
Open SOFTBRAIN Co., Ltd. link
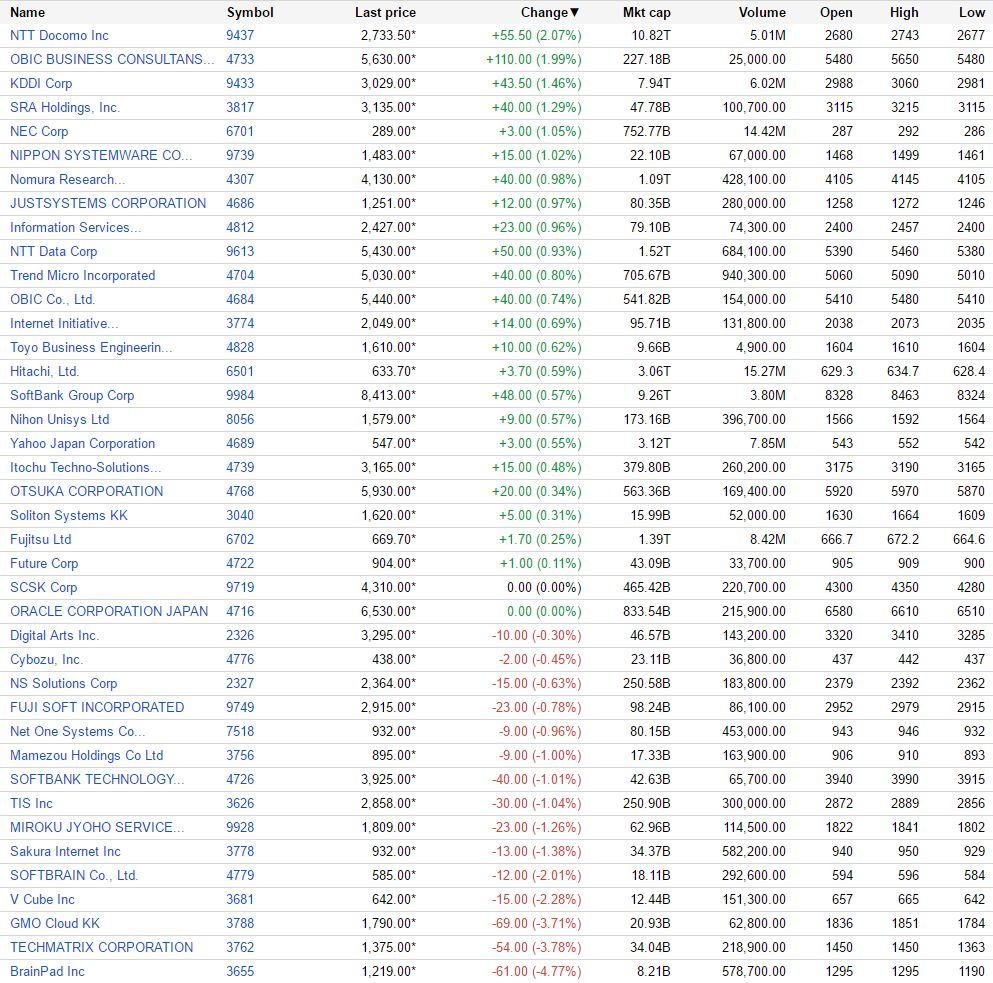point(74,876)
